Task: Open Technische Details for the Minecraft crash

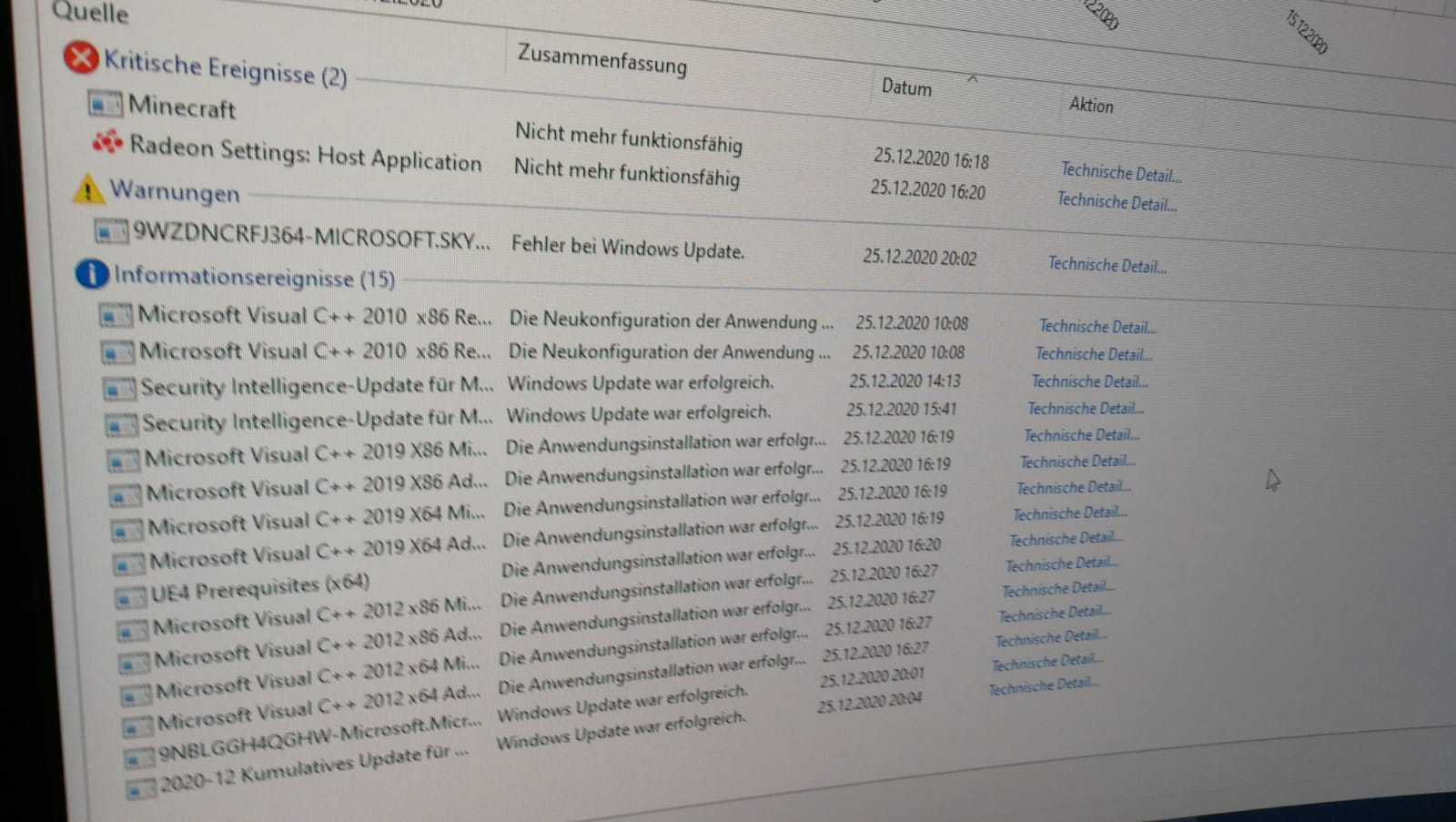Action: (x=1121, y=172)
